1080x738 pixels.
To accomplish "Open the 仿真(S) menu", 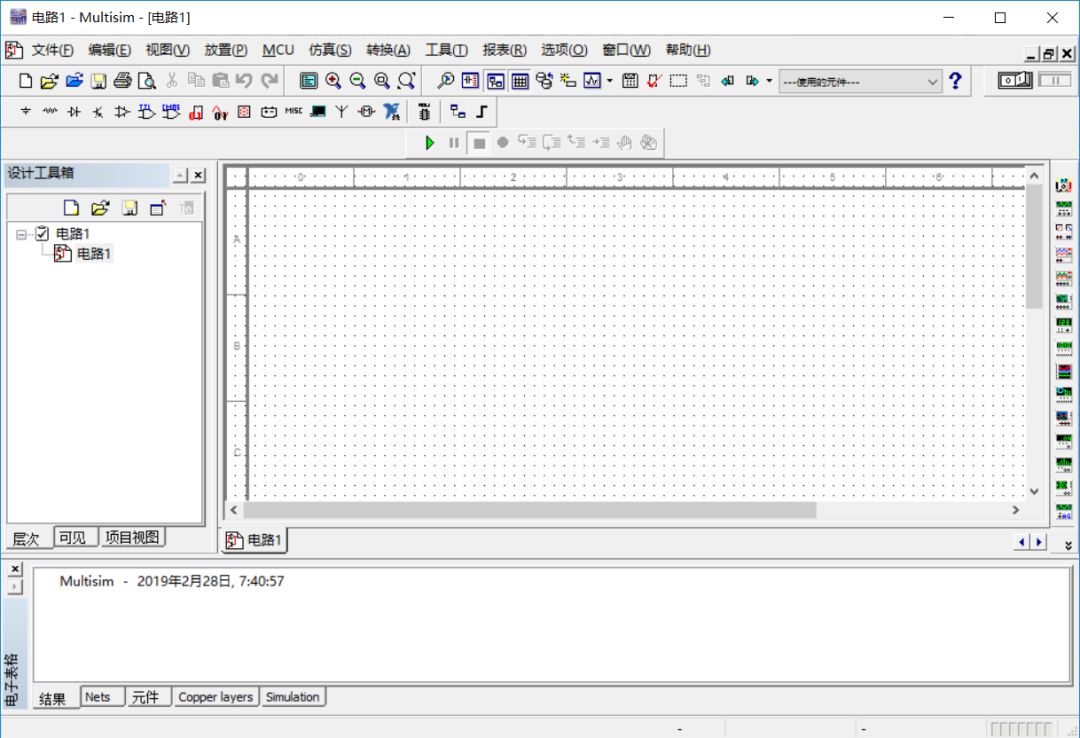I will (330, 50).
